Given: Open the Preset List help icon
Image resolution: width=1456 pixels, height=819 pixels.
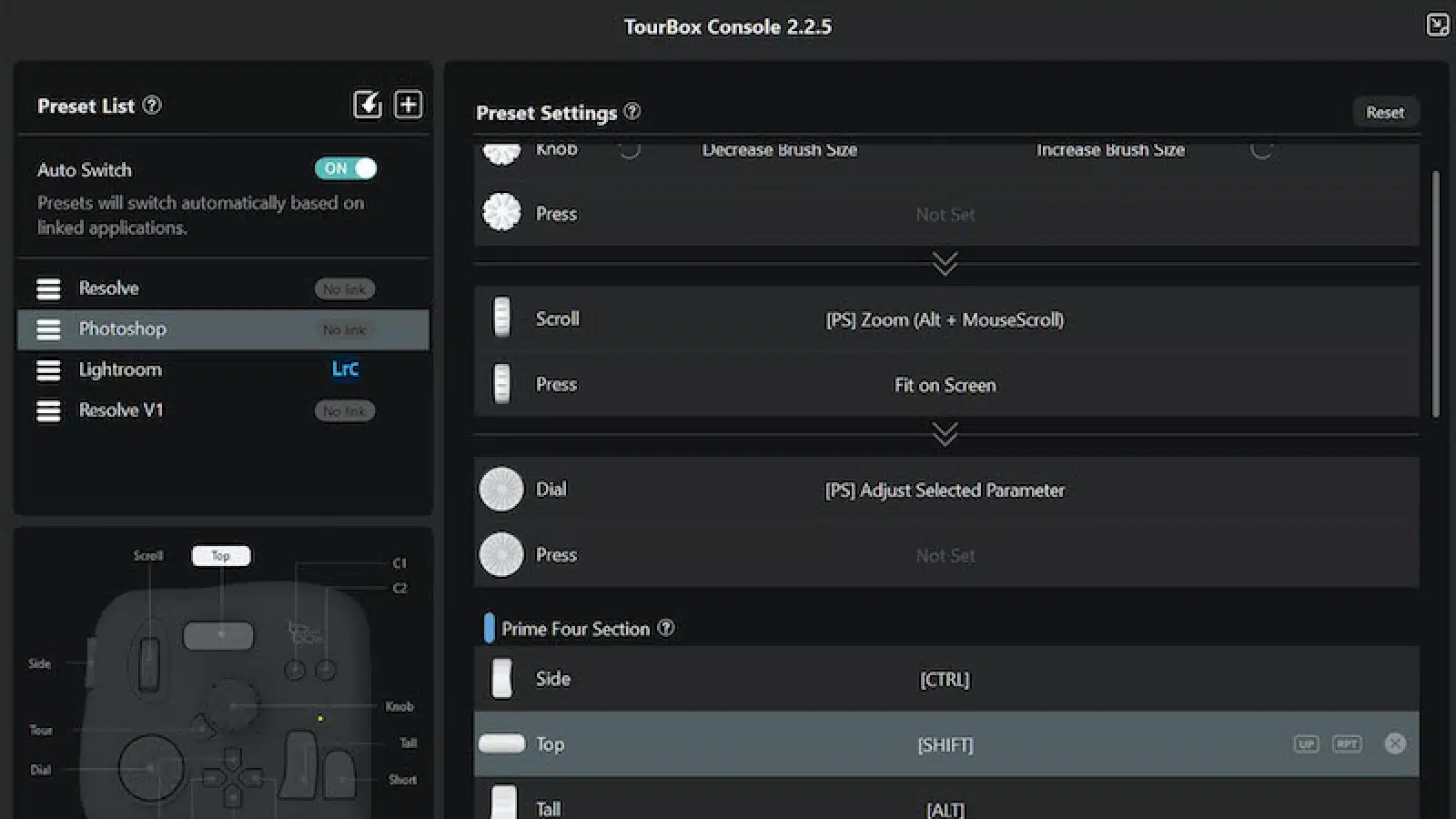Looking at the screenshot, I should 152,106.
